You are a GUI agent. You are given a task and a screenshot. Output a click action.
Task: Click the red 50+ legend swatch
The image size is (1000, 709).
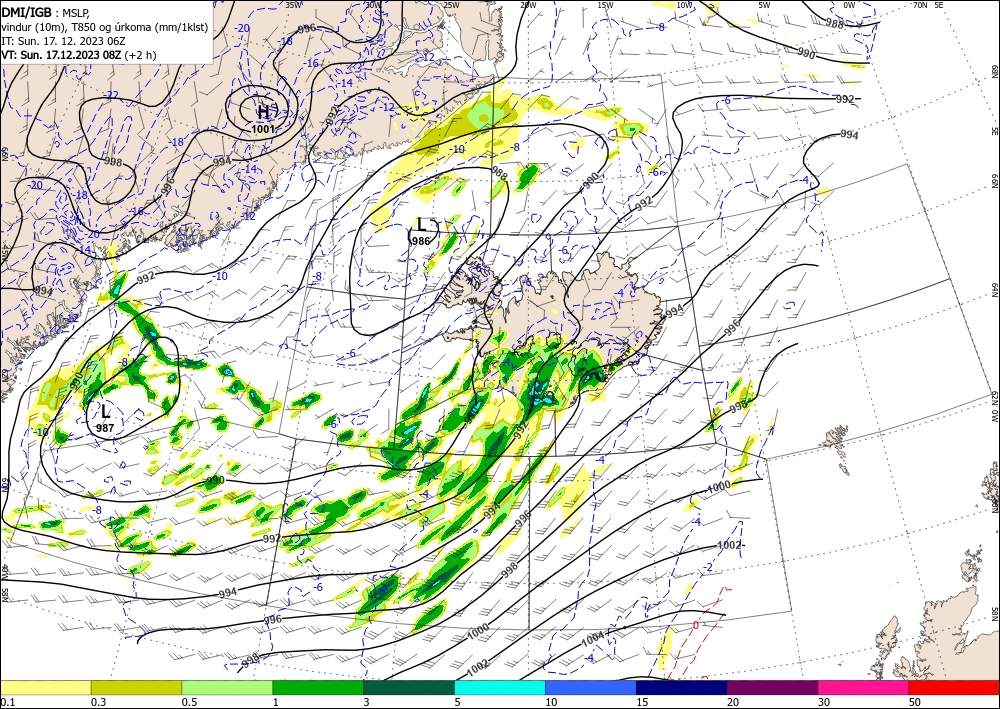click(954, 687)
